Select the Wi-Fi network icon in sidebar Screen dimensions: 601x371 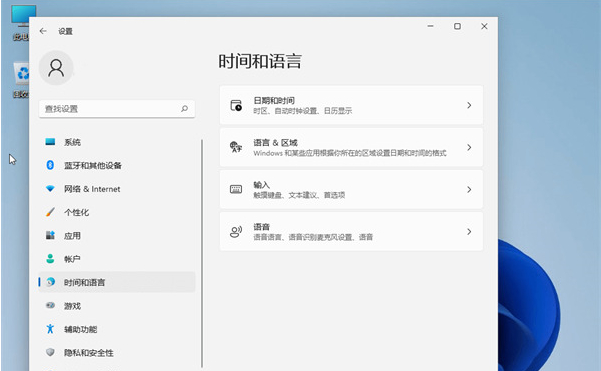(50, 189)
